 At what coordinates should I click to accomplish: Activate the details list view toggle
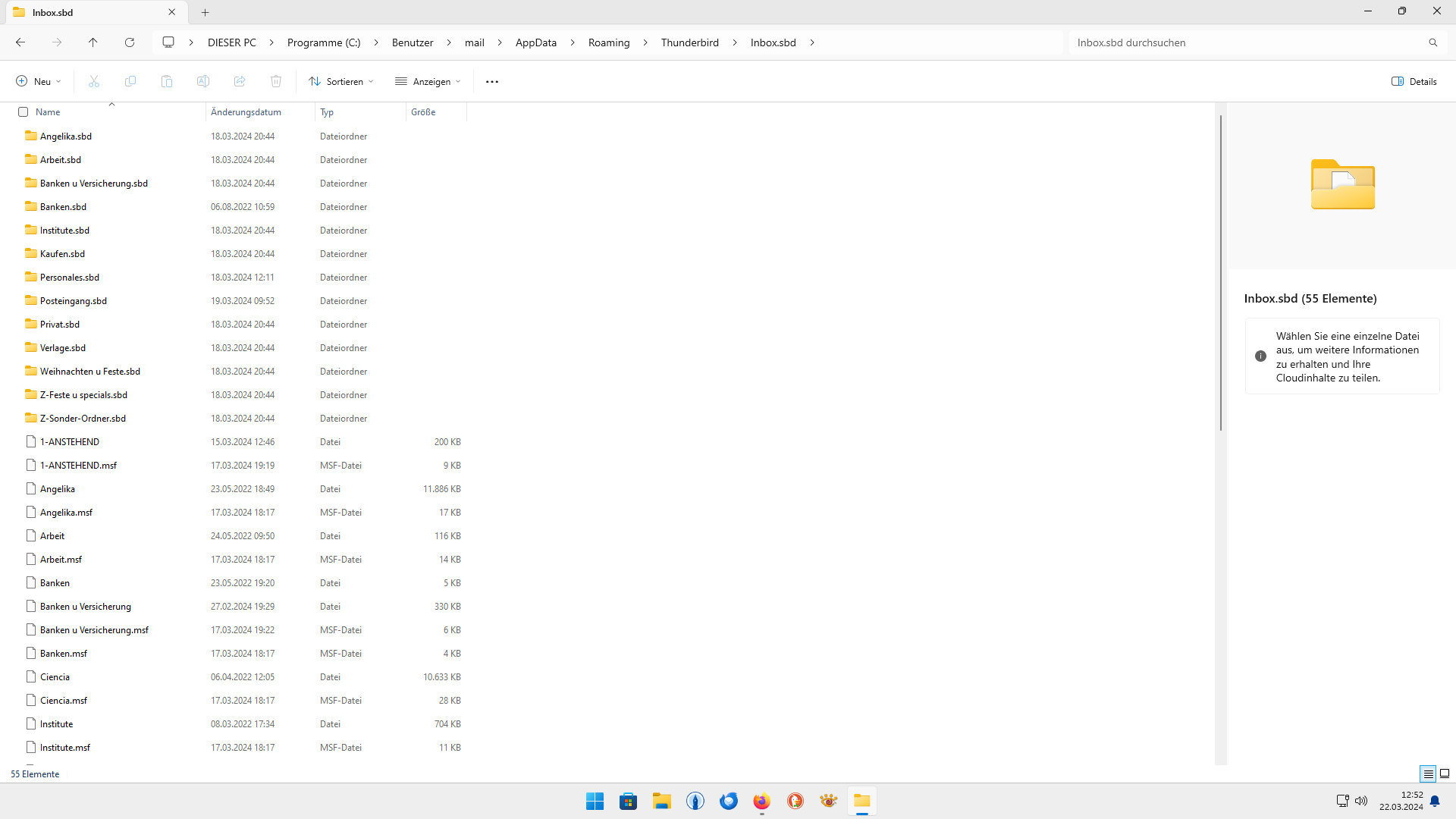(1428, 773)
